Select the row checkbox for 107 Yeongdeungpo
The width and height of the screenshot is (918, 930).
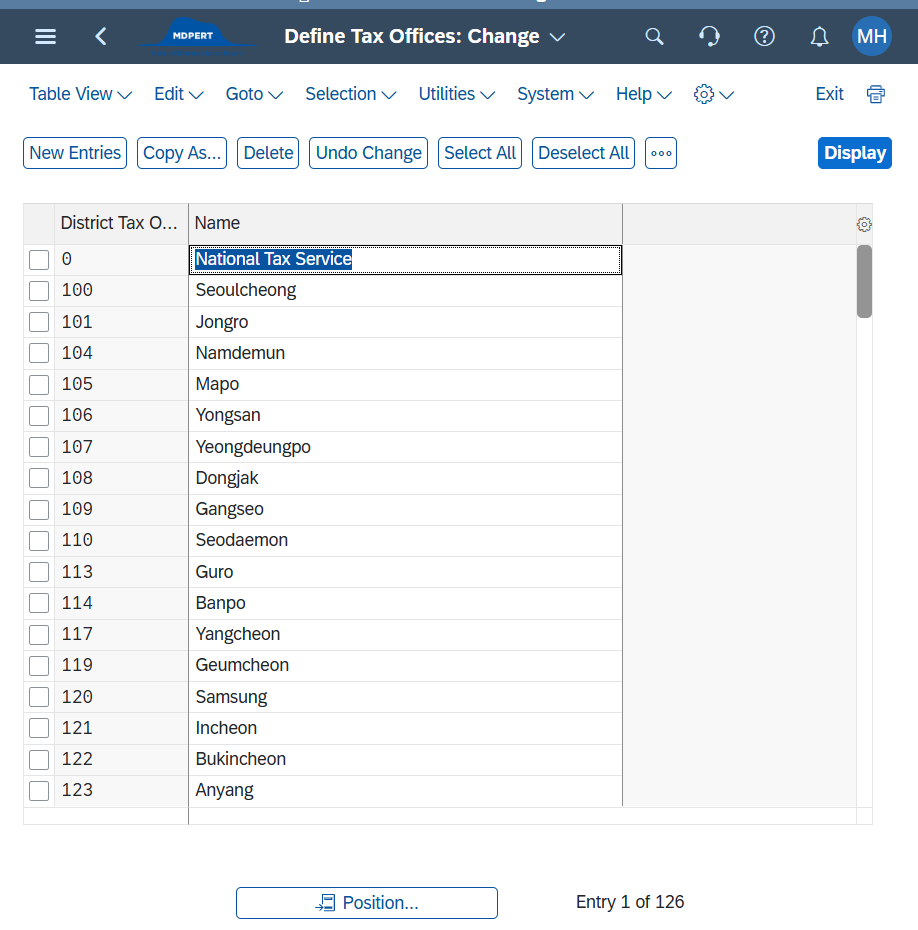point(39,447)
